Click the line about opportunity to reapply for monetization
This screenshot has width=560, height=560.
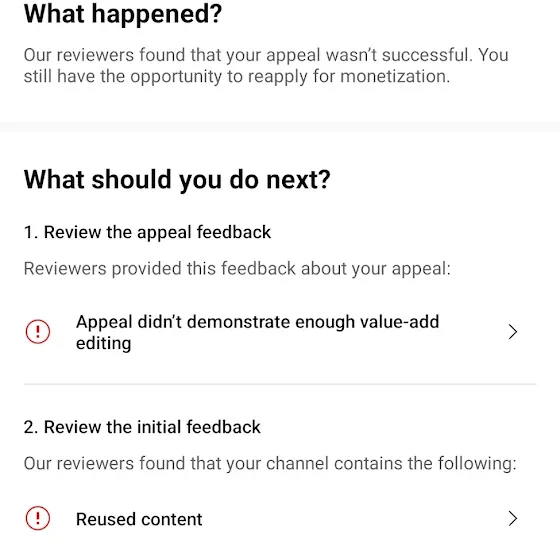tap(237, 77)
